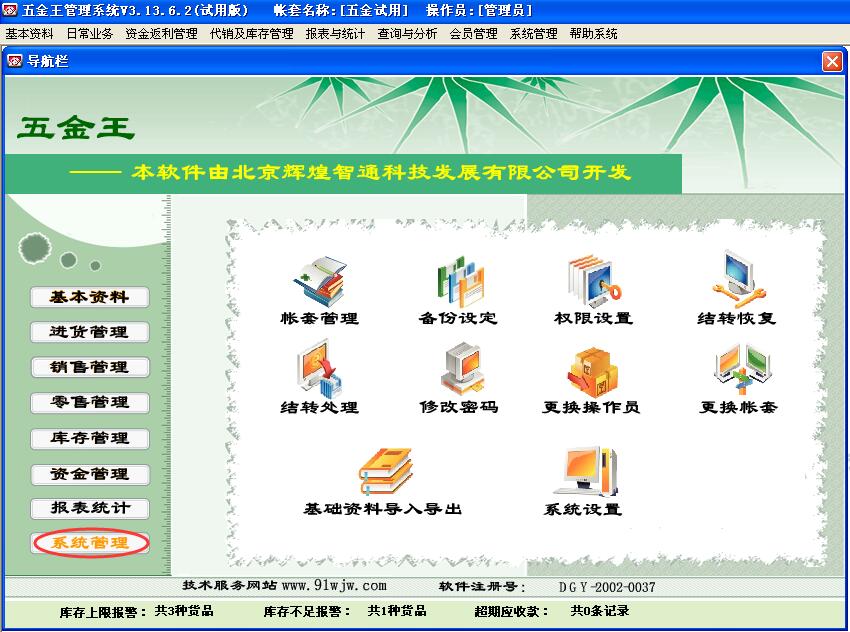The width and height of the screenshot is (850, 632).
Task: Click the 修改密码 label text
Action: coord(459,407)
